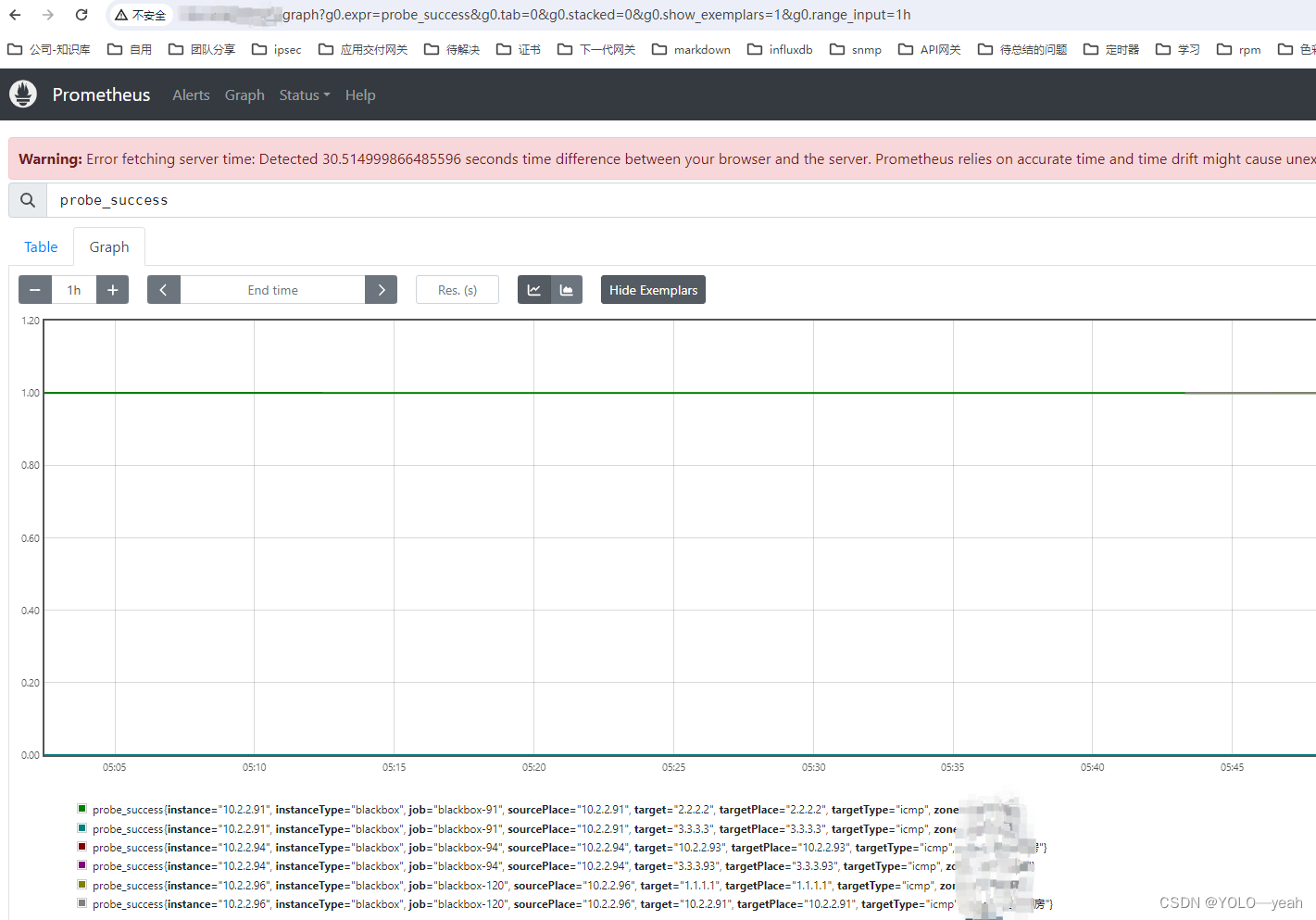Open the 证书 bookmark folder
Screen dimensions: 1316x920
click(x=519, y=49)
